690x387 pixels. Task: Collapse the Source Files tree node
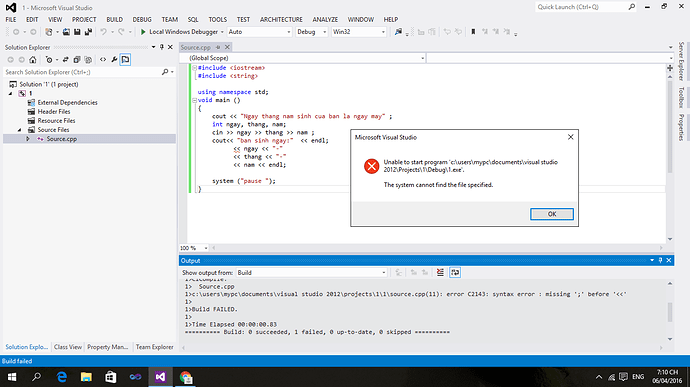click(19, 130)
